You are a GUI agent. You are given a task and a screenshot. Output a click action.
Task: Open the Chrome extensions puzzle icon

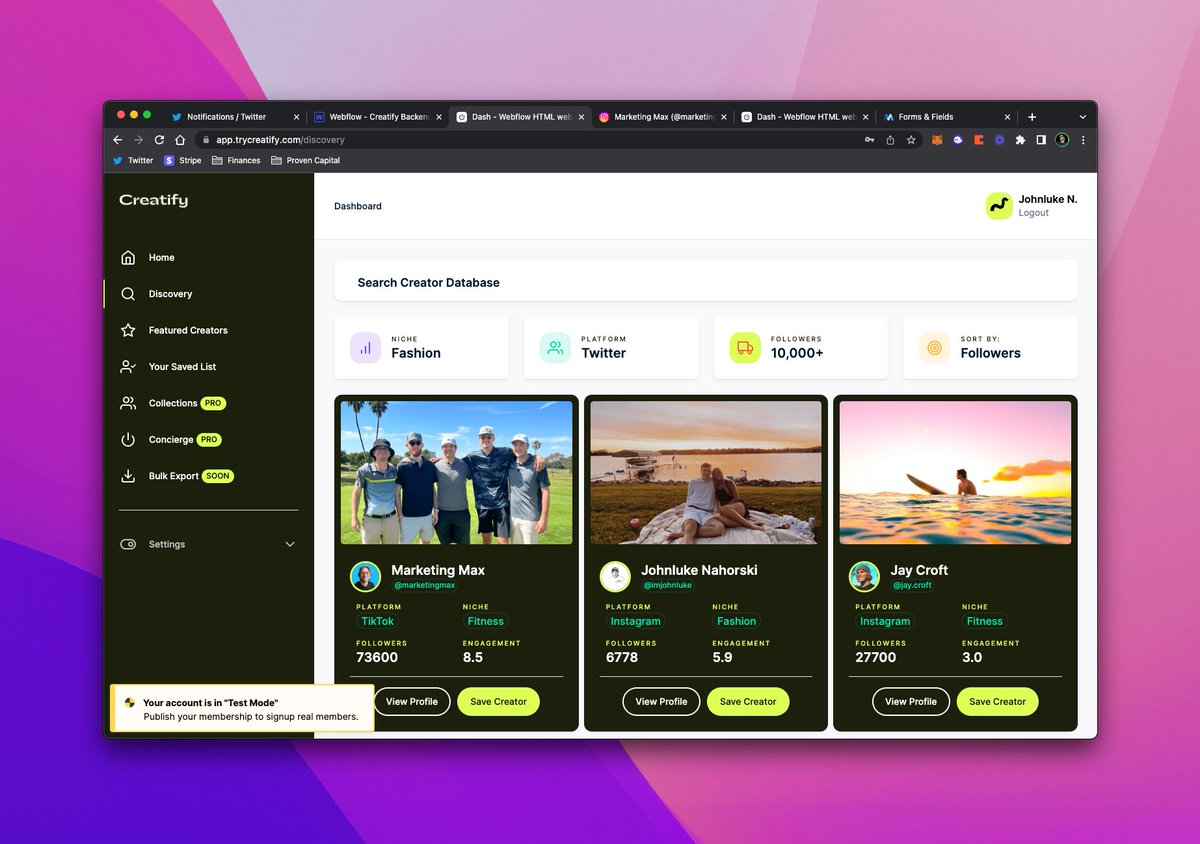1020,140
